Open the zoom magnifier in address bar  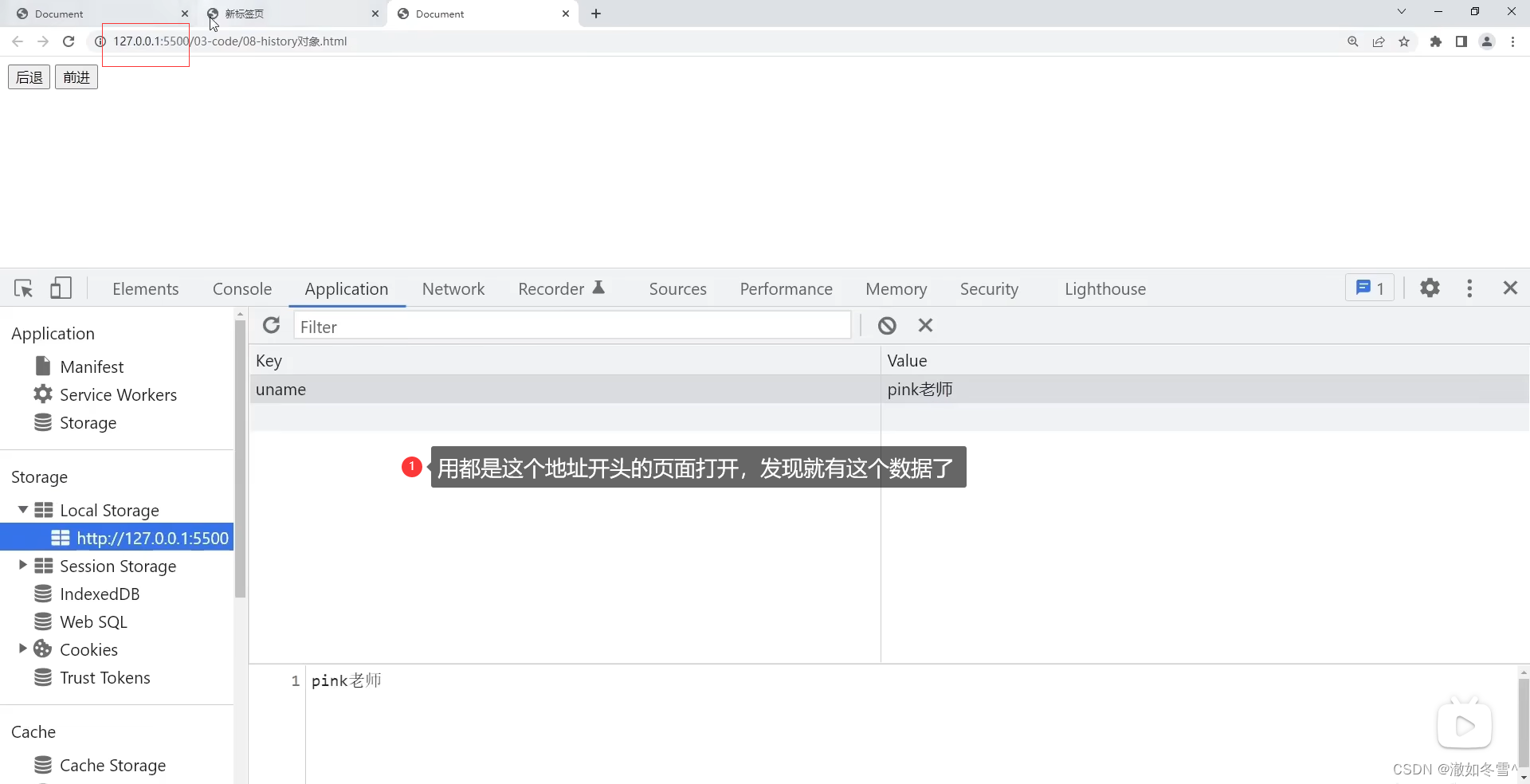pos(1352,41)
